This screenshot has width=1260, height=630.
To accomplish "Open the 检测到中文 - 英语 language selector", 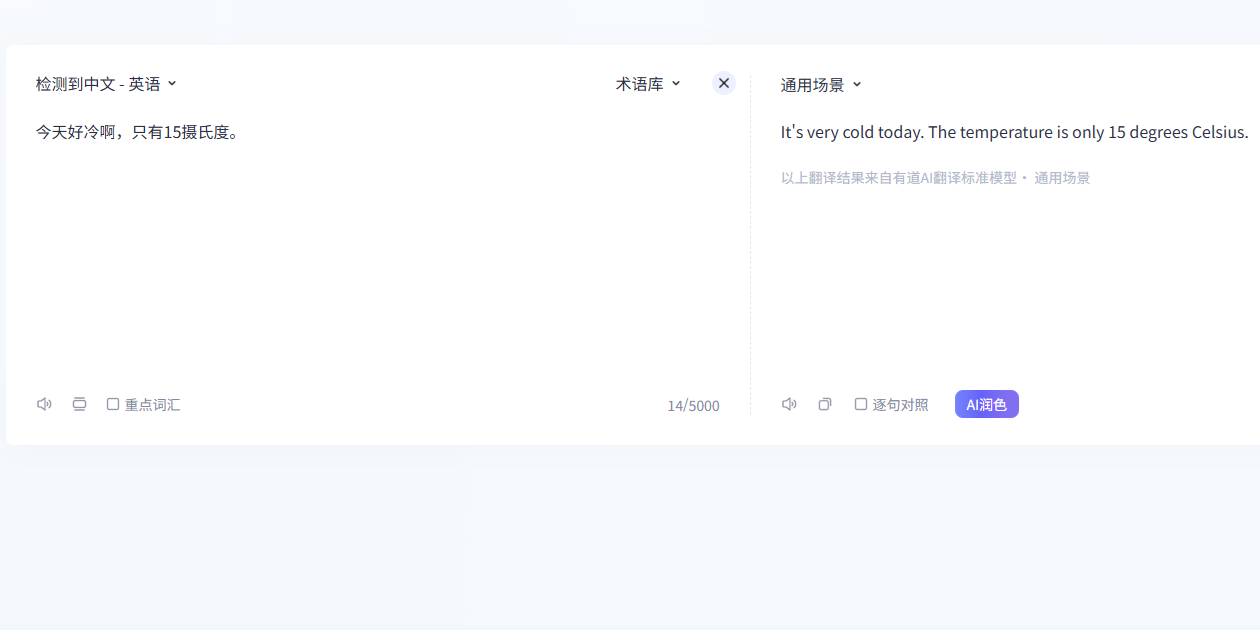I will click(x=98, y=84).
